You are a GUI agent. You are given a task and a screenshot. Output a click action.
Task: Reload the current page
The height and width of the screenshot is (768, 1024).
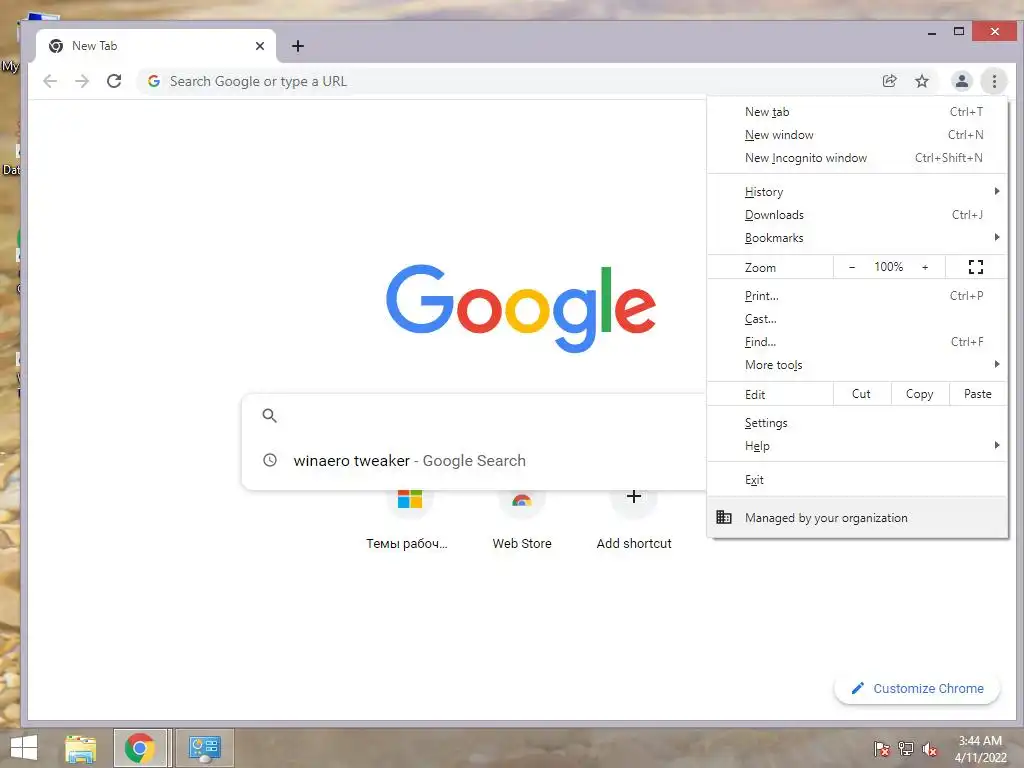tap(114, 81)
